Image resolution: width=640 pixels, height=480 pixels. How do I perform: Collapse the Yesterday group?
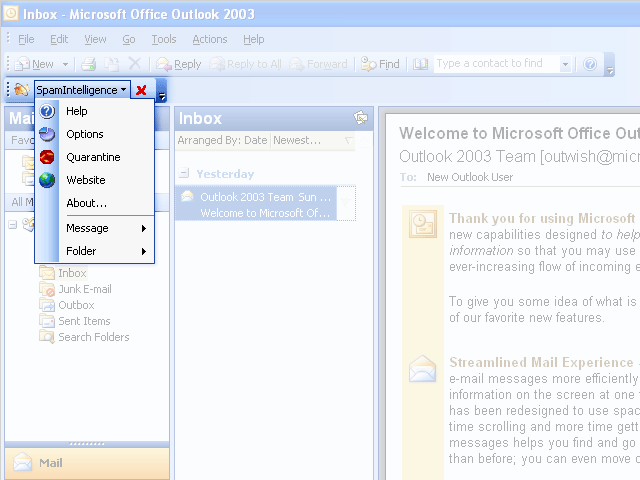(184, 173)
